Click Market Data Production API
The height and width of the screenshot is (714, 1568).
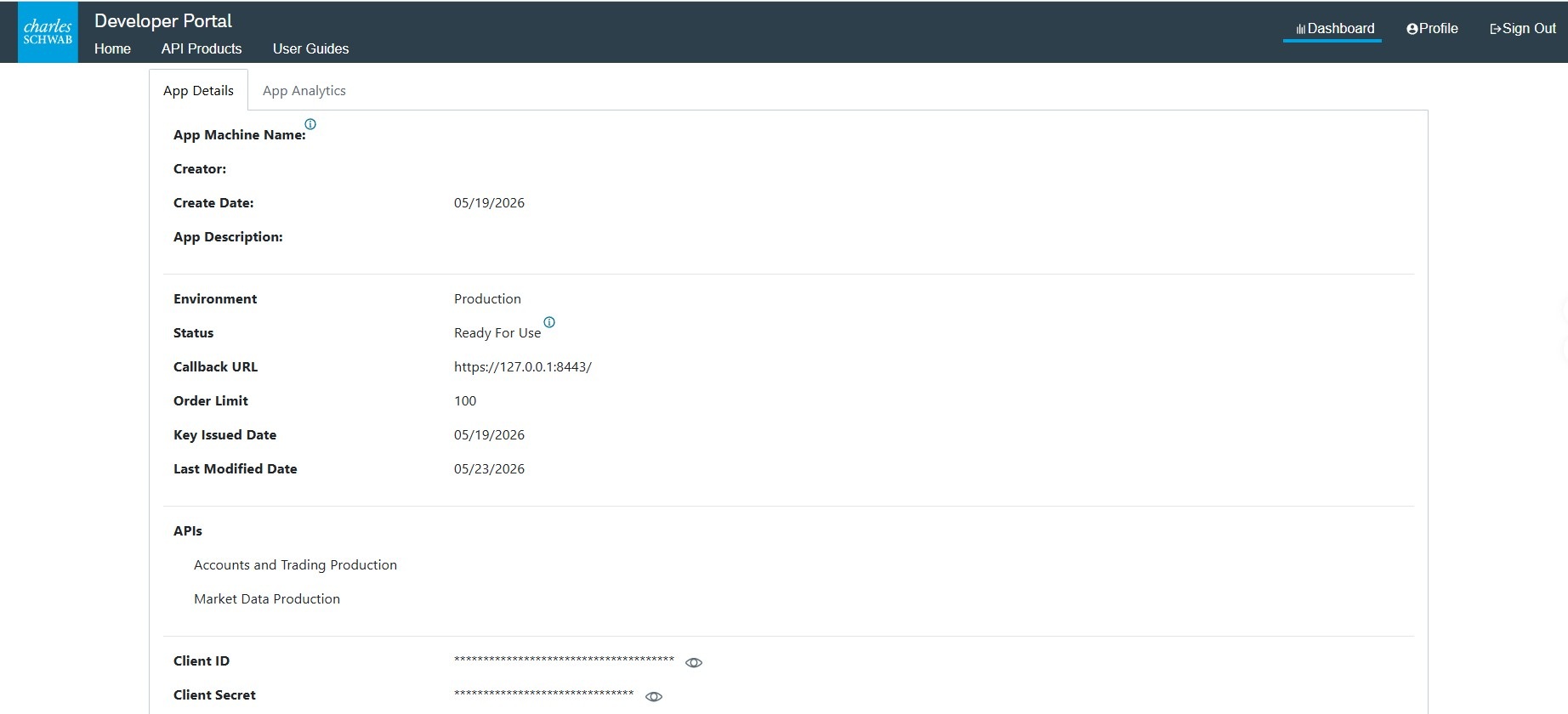(x=267, y=599)
